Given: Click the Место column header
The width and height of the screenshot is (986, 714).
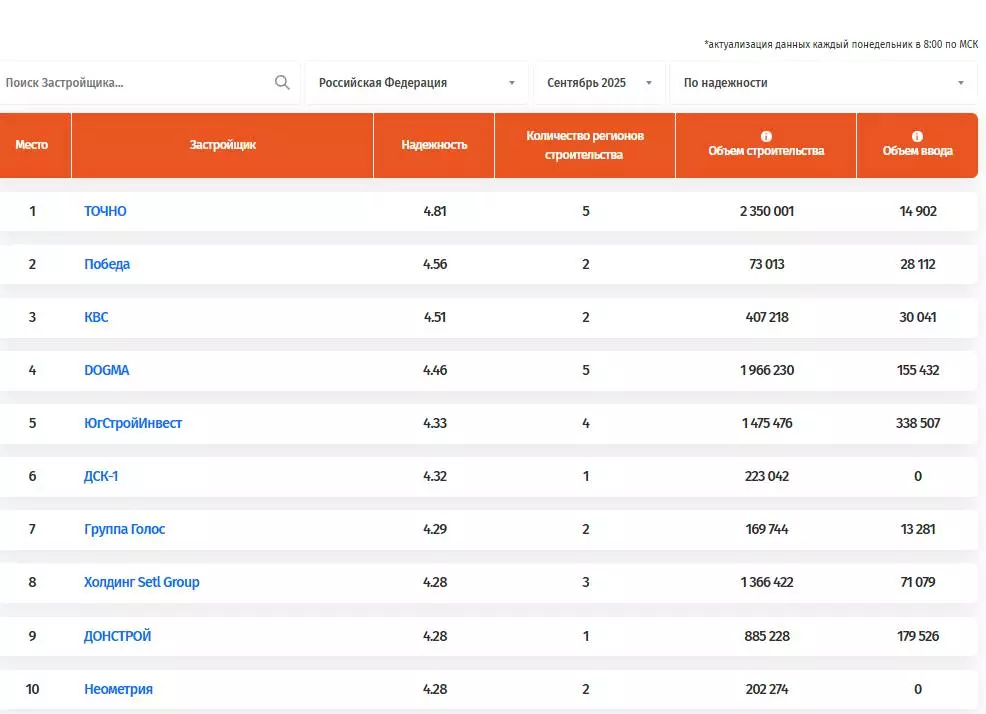Looking at the screenshot, I should click(31, 145).
